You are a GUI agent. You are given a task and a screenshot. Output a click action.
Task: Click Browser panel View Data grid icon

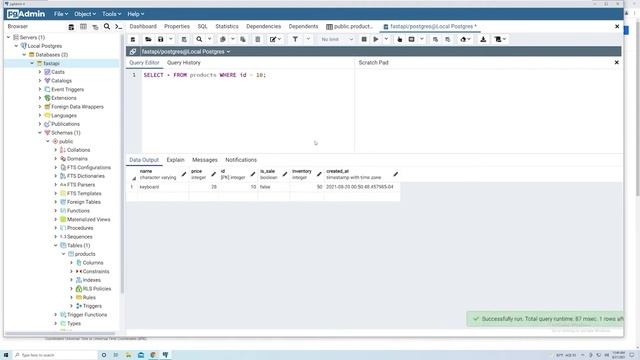click(x=83, y=27)
